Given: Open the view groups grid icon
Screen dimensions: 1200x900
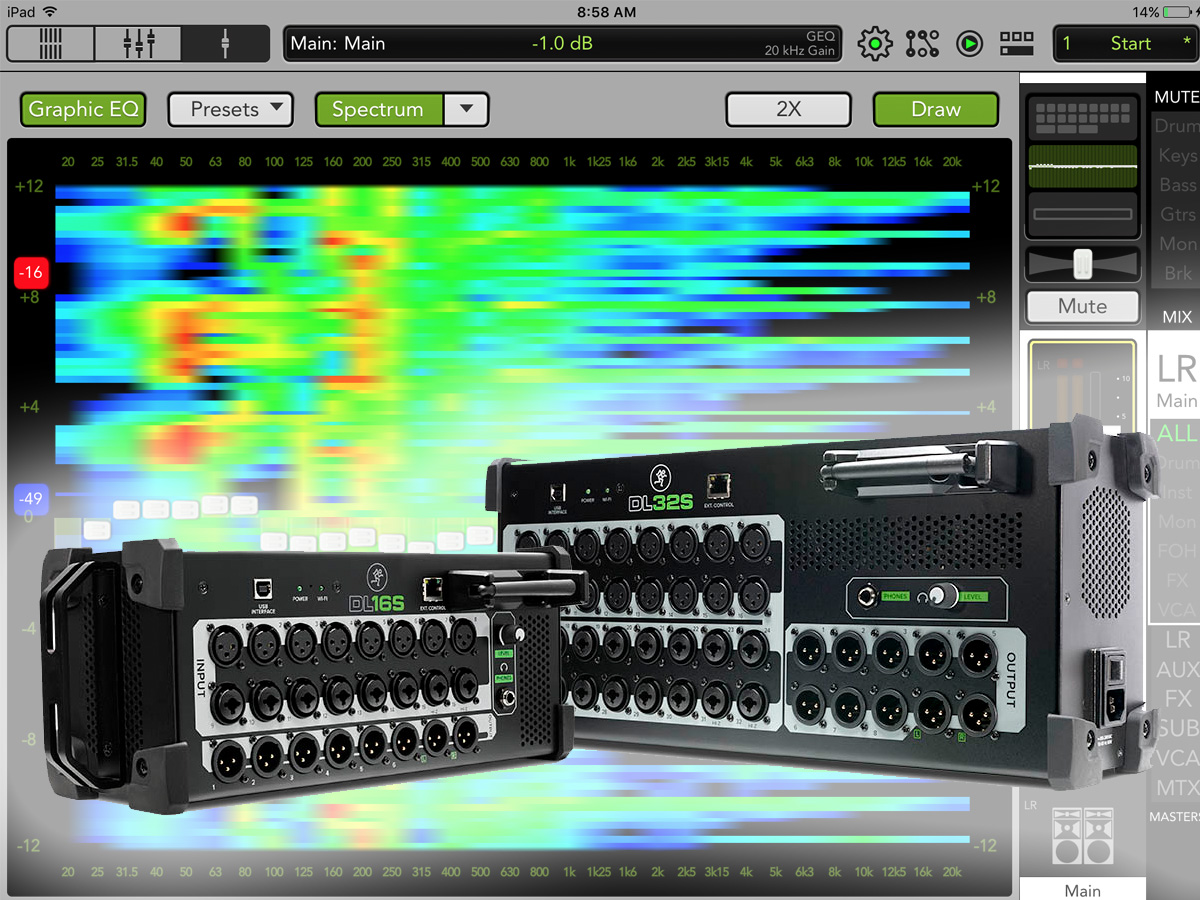Looking at the screenshot, I should tap(1017, 44).
